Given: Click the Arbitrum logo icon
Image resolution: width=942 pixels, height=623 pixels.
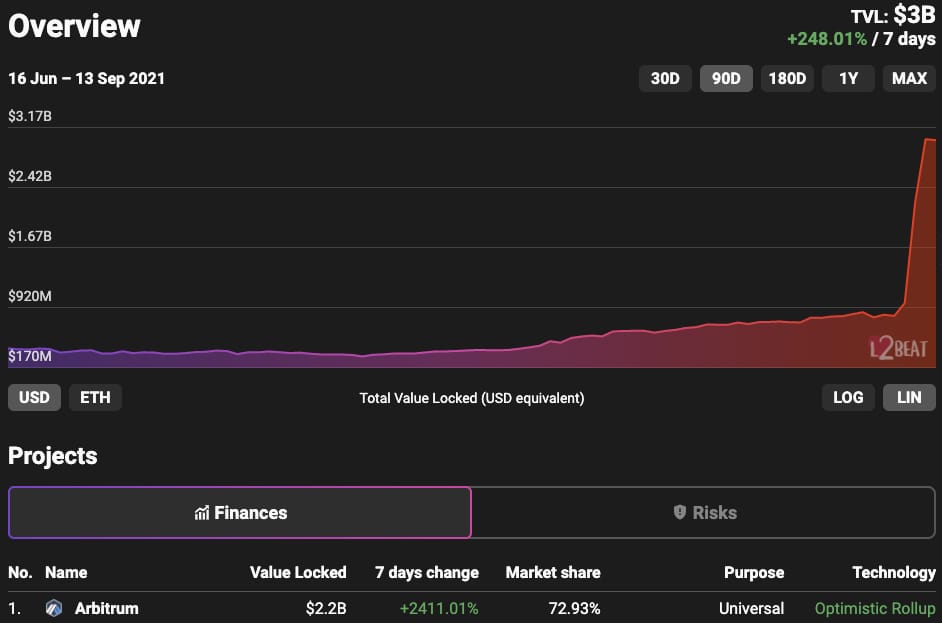Looking at the screenshot, I should coord(54,608).
